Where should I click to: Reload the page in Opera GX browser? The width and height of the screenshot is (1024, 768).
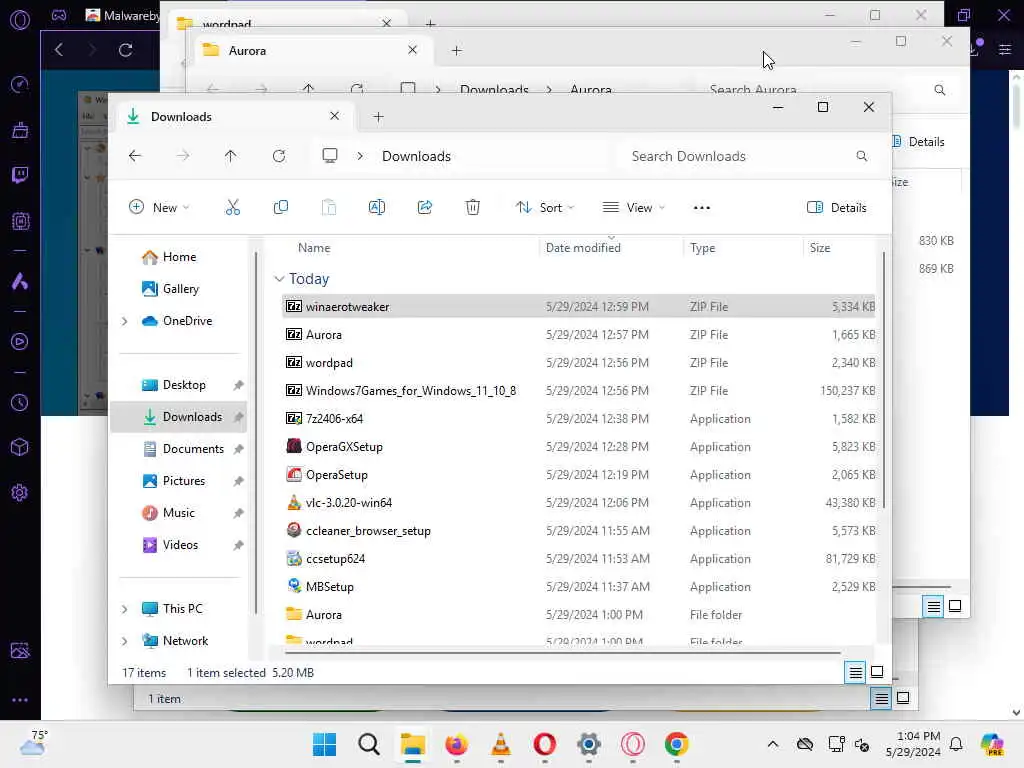point(125,50)
